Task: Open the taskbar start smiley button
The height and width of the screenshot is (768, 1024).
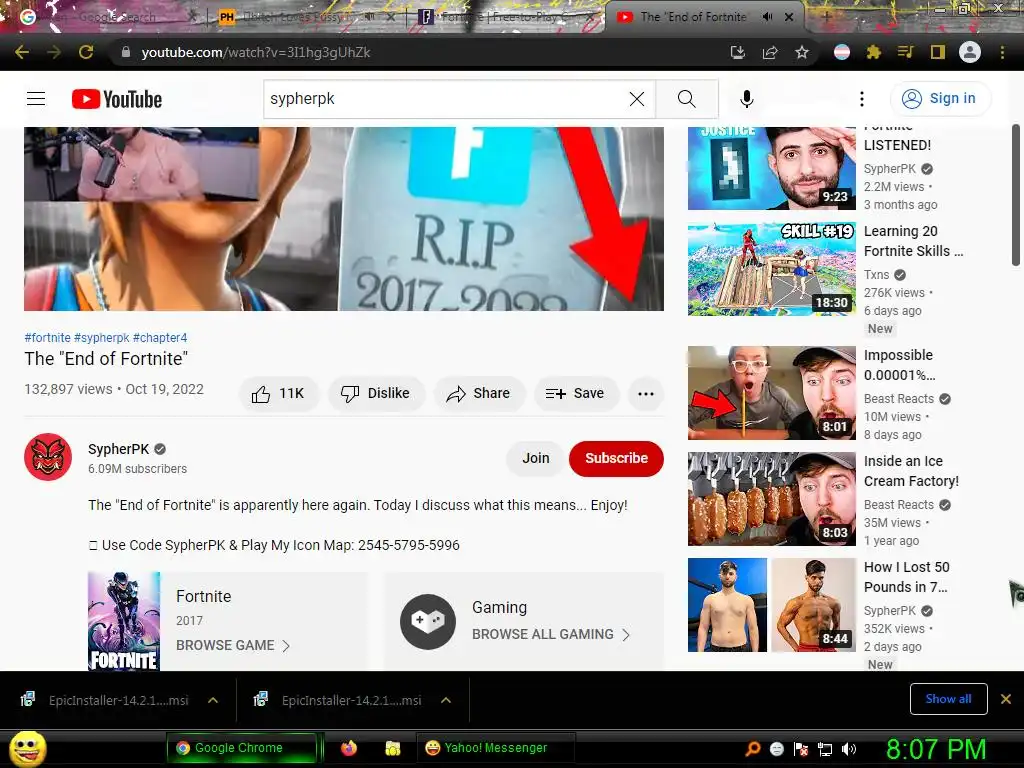Action: pyautogui.click(x=27, y=748)
